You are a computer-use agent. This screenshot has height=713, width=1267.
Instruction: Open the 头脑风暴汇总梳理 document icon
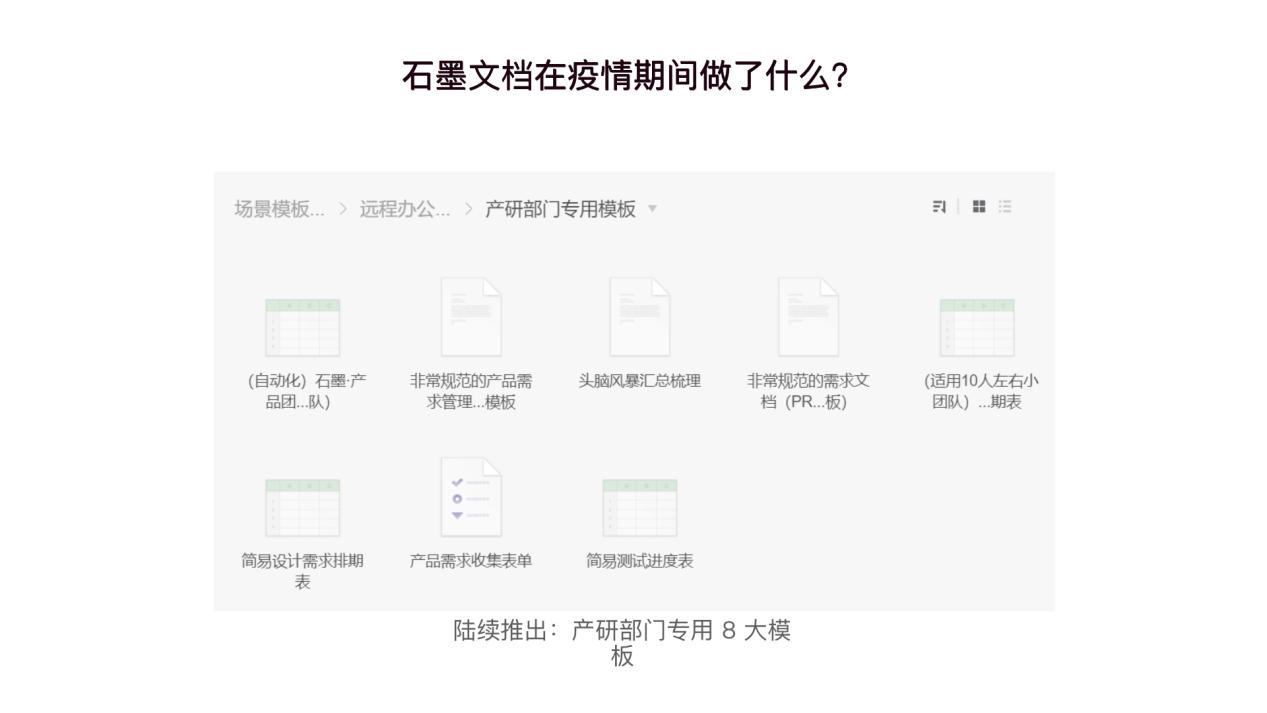pyautogui.click(x=640, y=317)
